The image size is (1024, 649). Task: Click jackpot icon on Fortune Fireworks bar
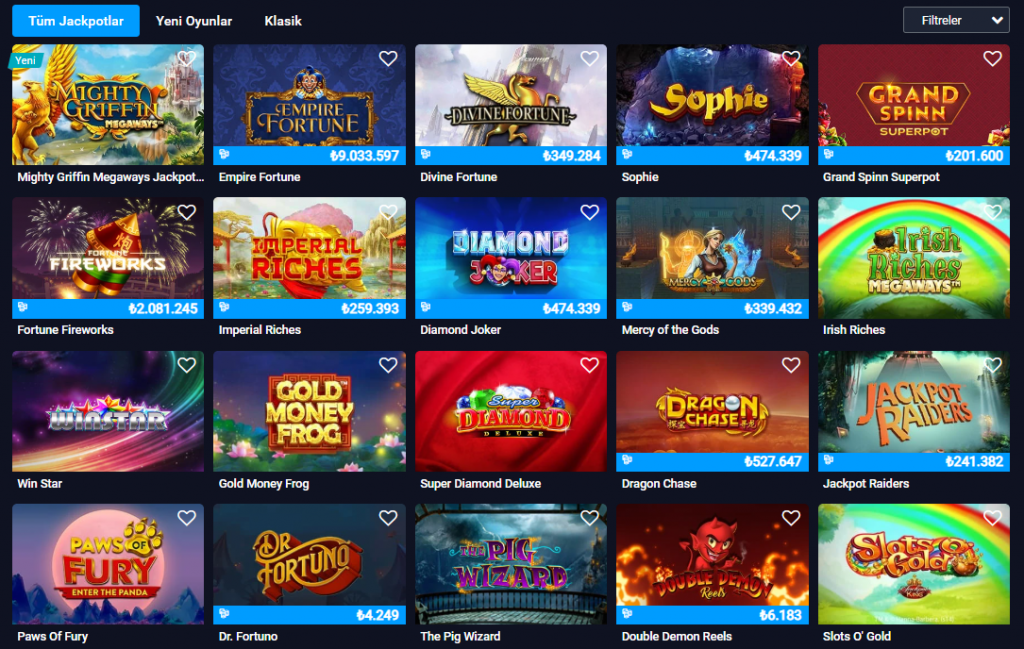(23, 307)
